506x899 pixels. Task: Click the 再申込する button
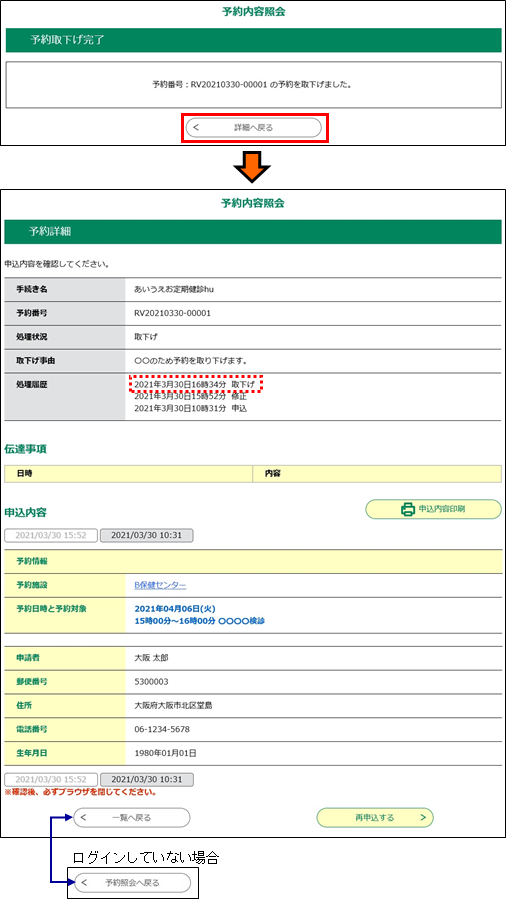pyautogui.click(x=375, y=818)
